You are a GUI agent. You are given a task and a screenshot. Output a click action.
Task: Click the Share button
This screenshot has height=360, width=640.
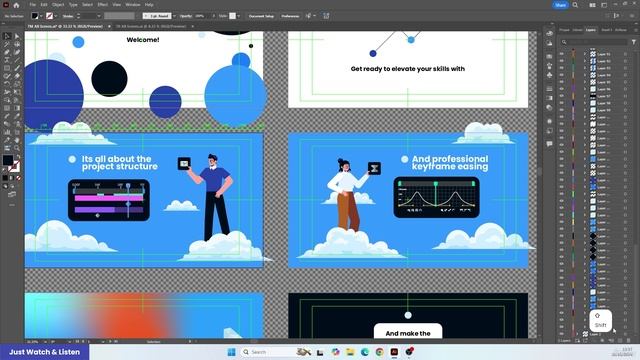[x=560, y=5]
